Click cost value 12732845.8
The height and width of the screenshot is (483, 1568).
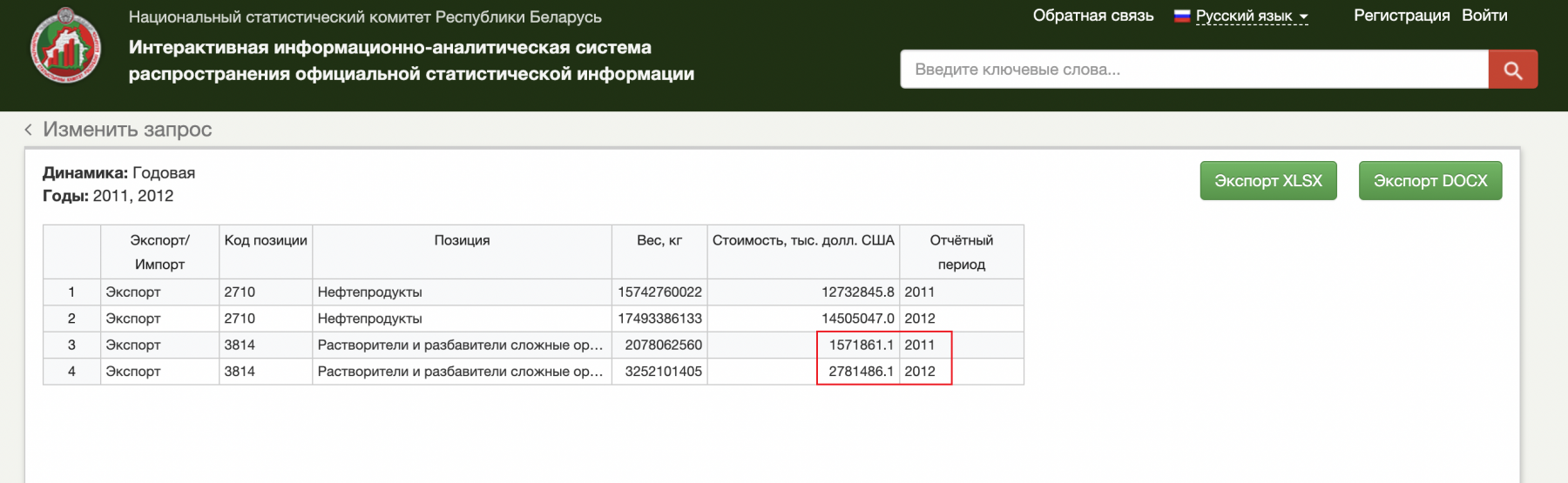click(858, 292)
